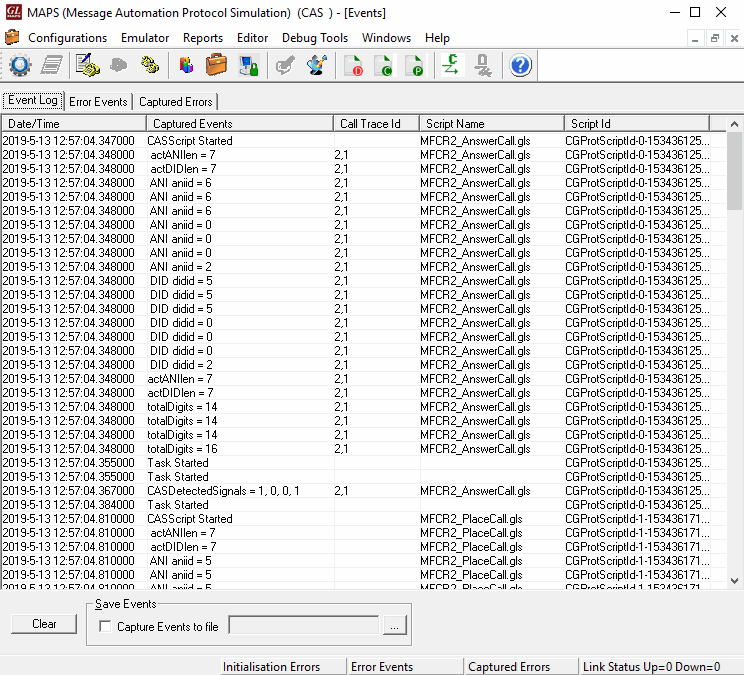Click the brown briefcase toolbar icon

point(216,65)
